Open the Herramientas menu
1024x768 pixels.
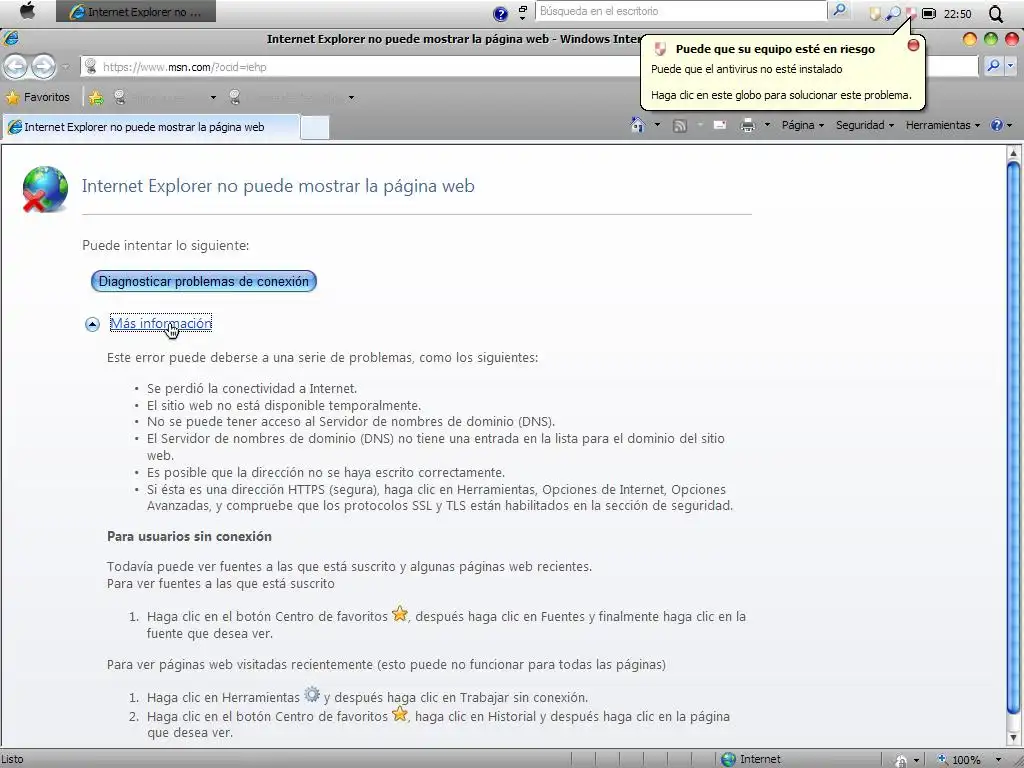tap(943, 125)
